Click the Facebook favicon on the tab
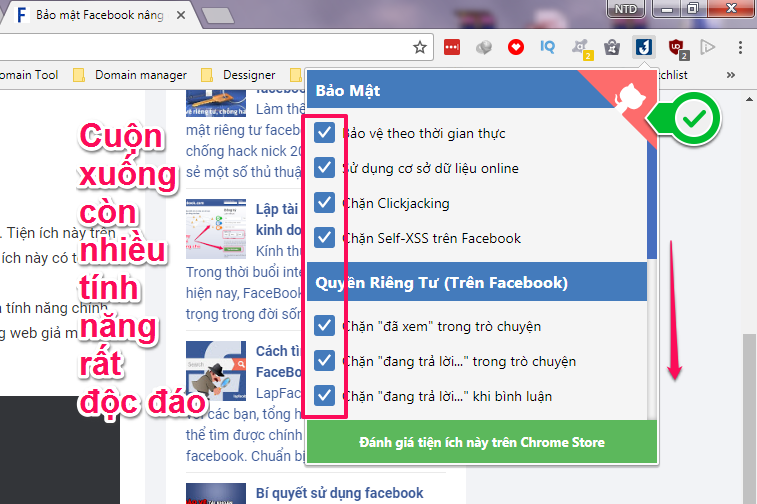The width and height of the screenshot is (757, 504). [21, 15]
